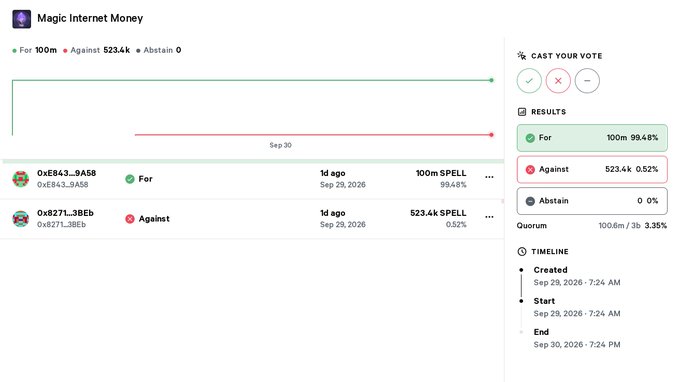Click red Against line endpoint on chart
This screenshot has width=680, height=382.
(x=491, y=135)
